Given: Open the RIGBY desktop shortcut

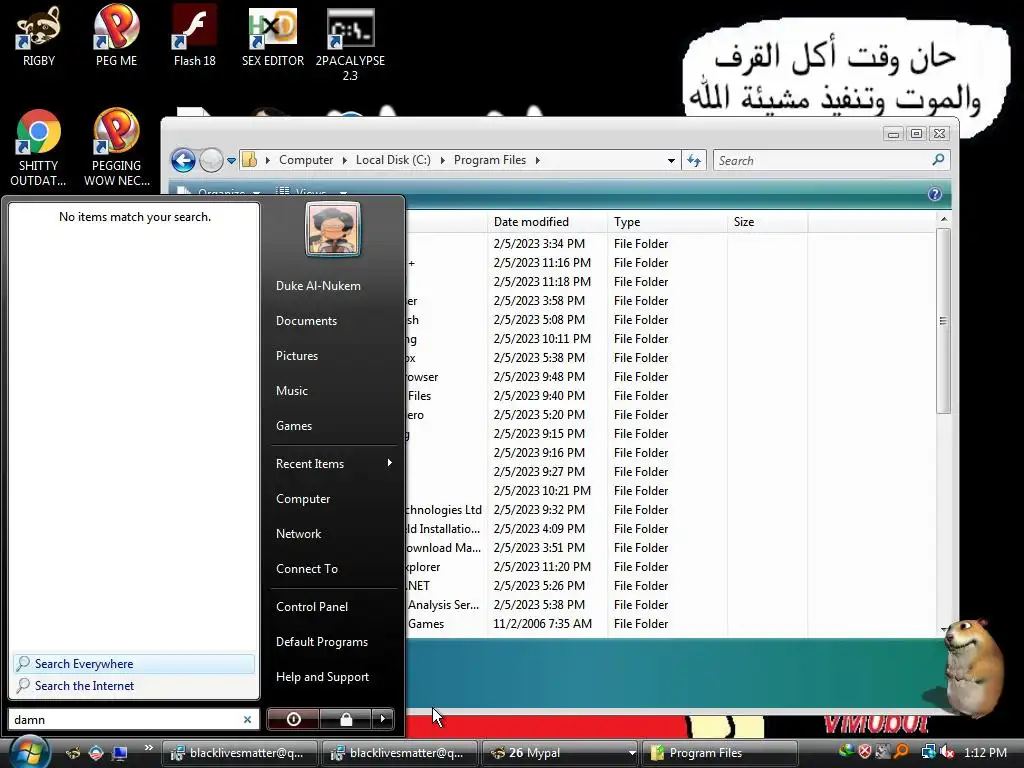Looking at the screenshot, I should pyautogui.click(x=39, y=36).
